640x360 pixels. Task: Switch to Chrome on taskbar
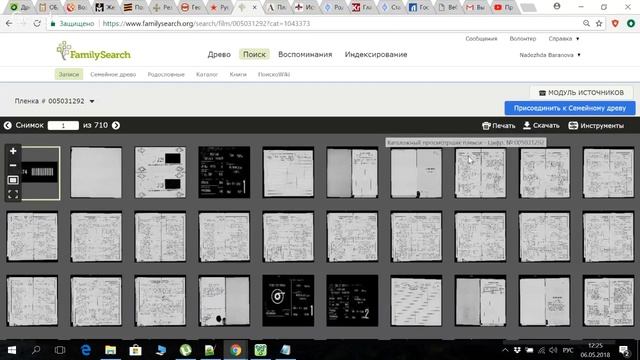pos(236,350)
